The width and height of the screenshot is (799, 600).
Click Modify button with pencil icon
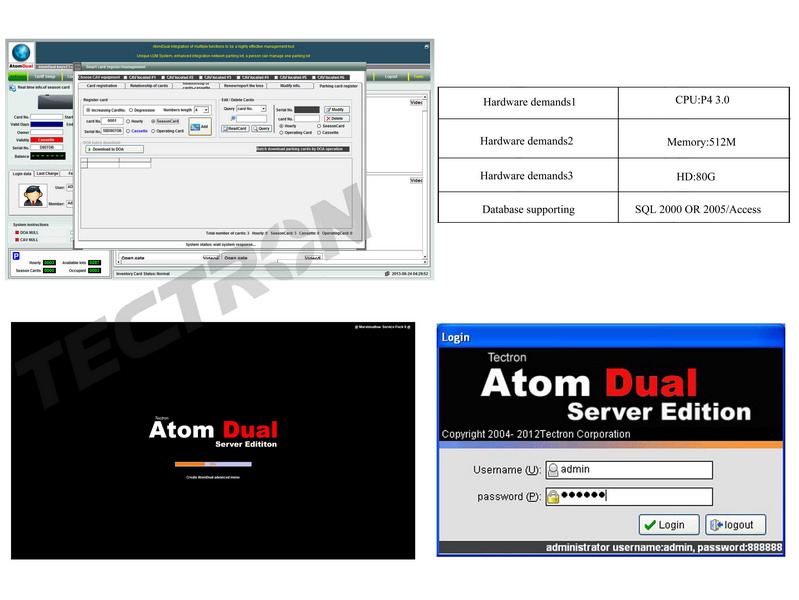(x=337, y=110)
